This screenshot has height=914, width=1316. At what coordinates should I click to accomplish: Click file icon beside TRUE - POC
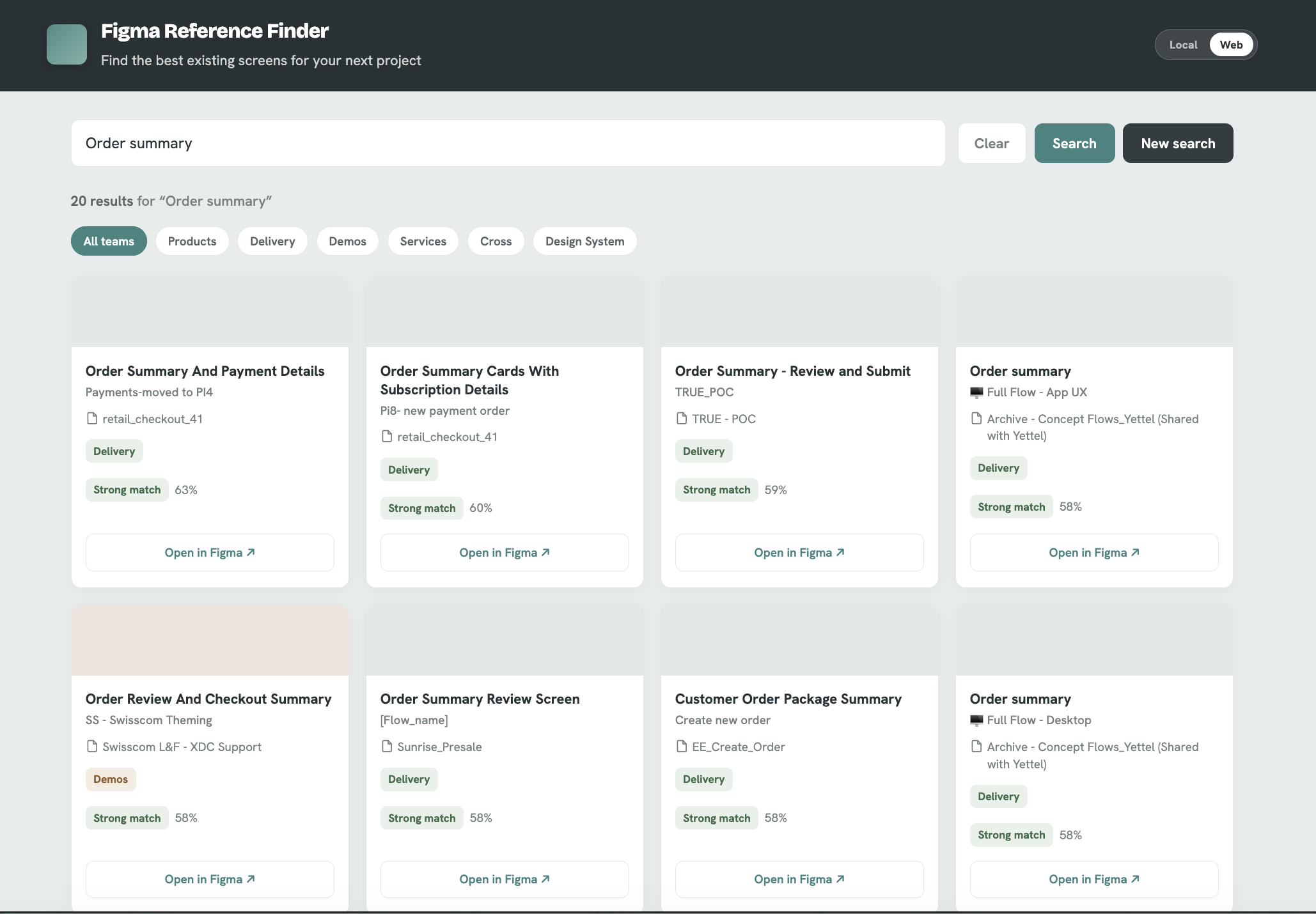[x=682, y=419]
